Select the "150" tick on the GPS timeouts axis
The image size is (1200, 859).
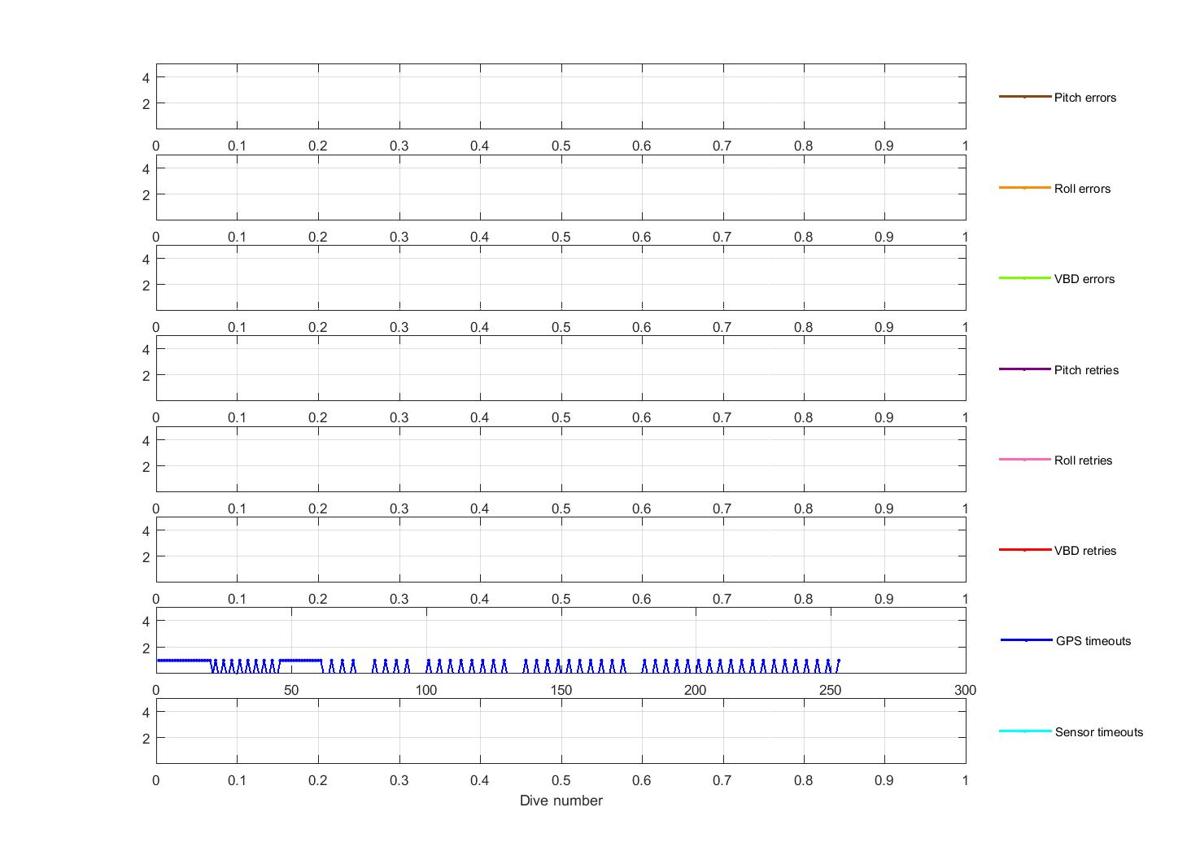[561, 690]
